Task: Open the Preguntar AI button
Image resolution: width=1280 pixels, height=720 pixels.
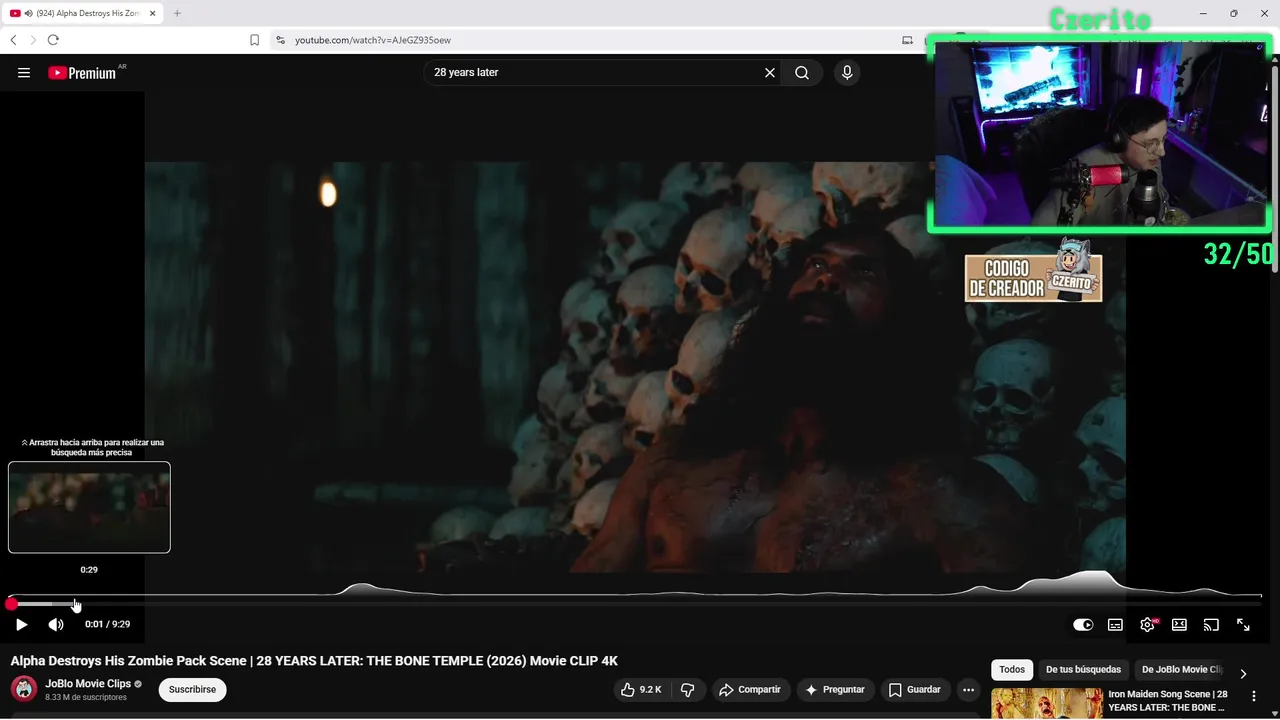Action: 835,689
